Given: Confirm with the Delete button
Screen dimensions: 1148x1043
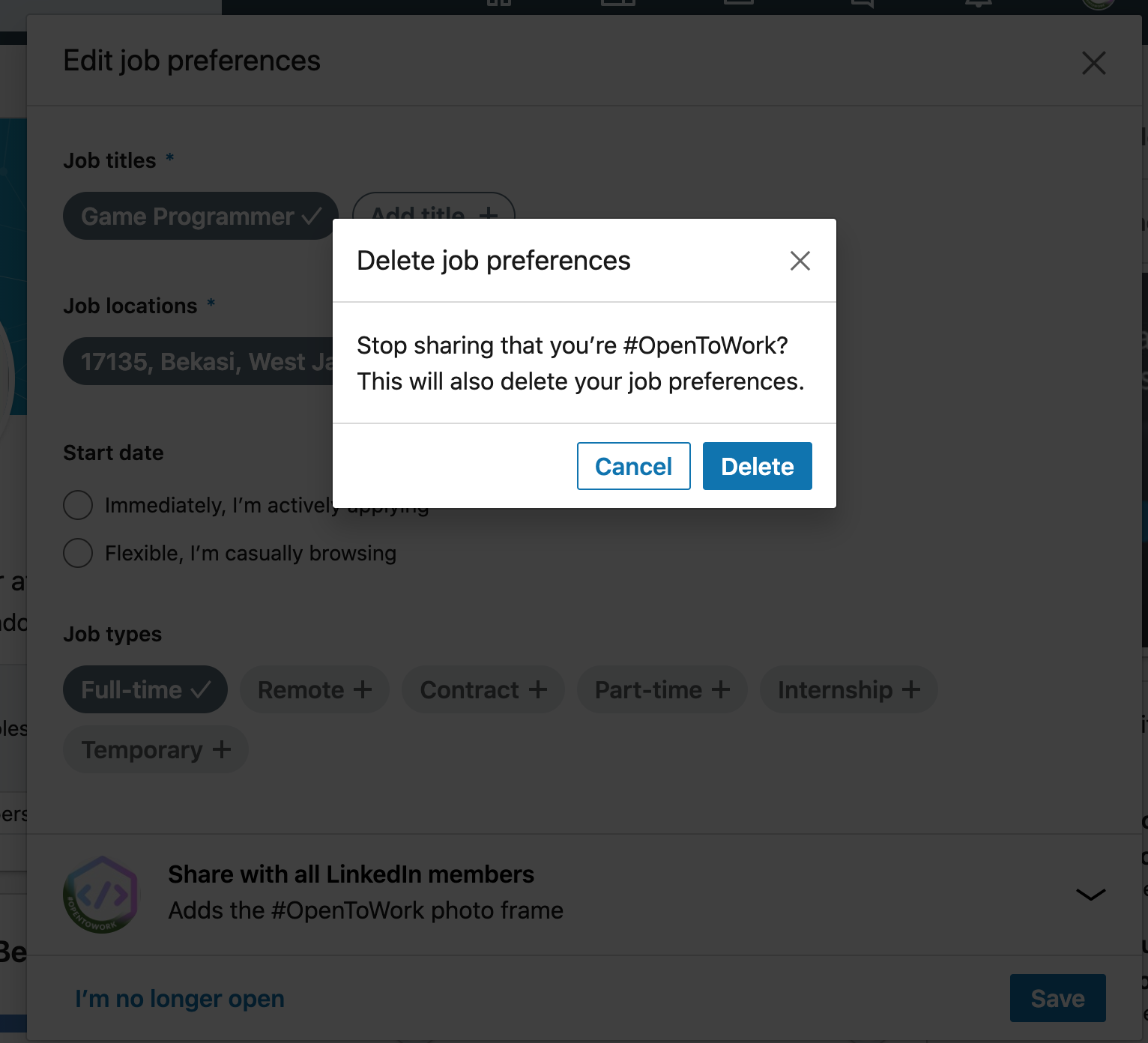Looking at the screenshot, I should (757, 466).
